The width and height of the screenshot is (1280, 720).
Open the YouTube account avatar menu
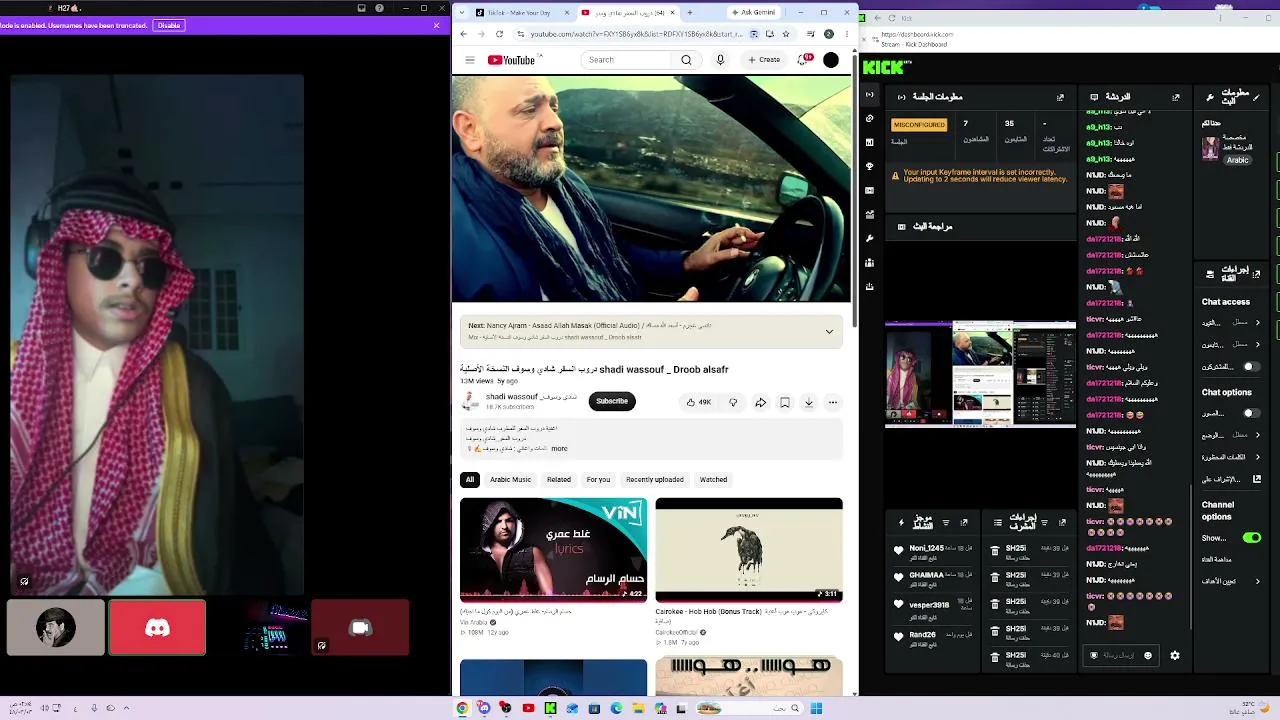[831, 60]
